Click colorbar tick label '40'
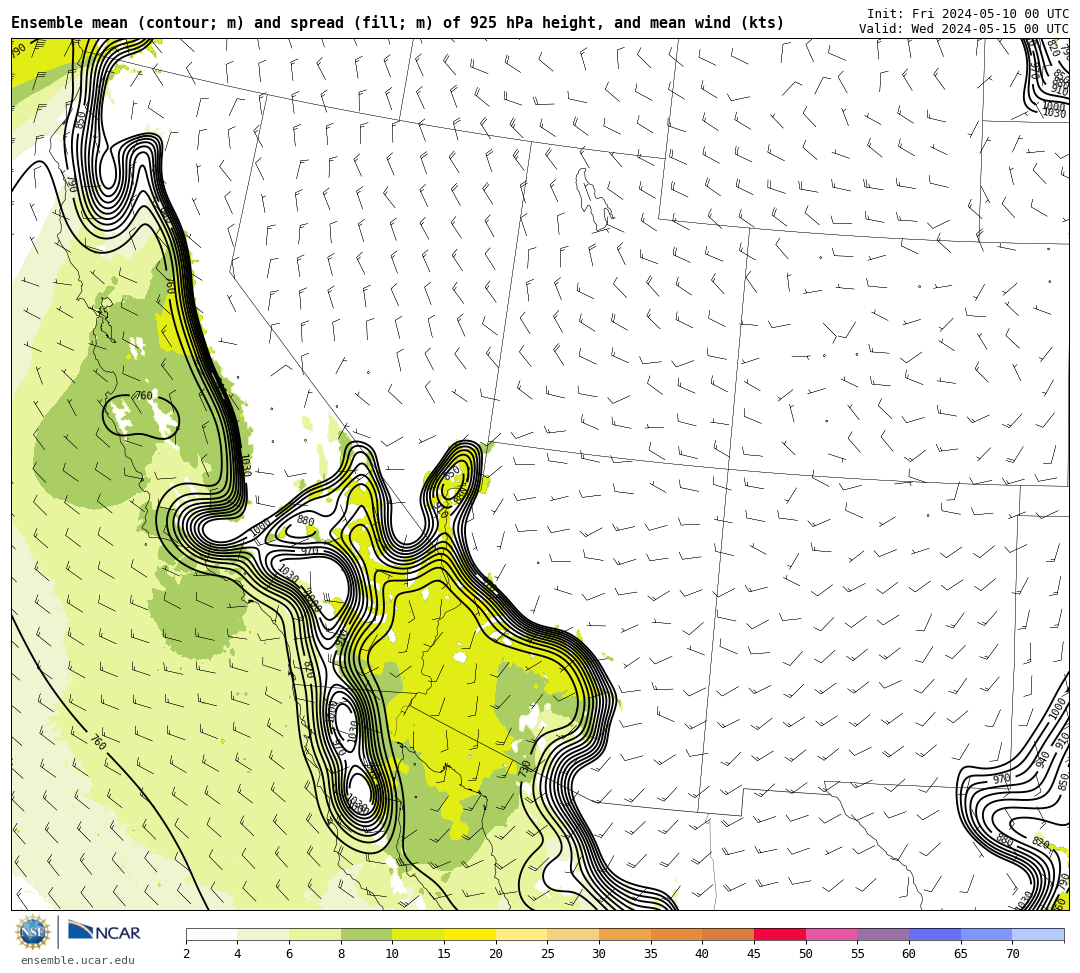This screenshot has height=973, width=1080. (703, 954)
